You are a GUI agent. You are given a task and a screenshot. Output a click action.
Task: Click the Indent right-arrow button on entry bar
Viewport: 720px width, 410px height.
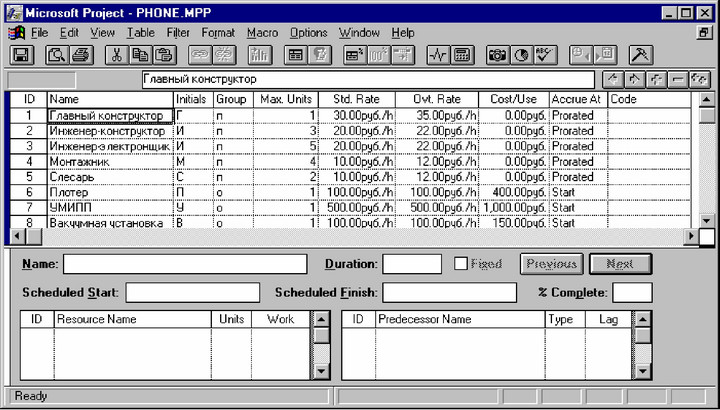[635, 80]
